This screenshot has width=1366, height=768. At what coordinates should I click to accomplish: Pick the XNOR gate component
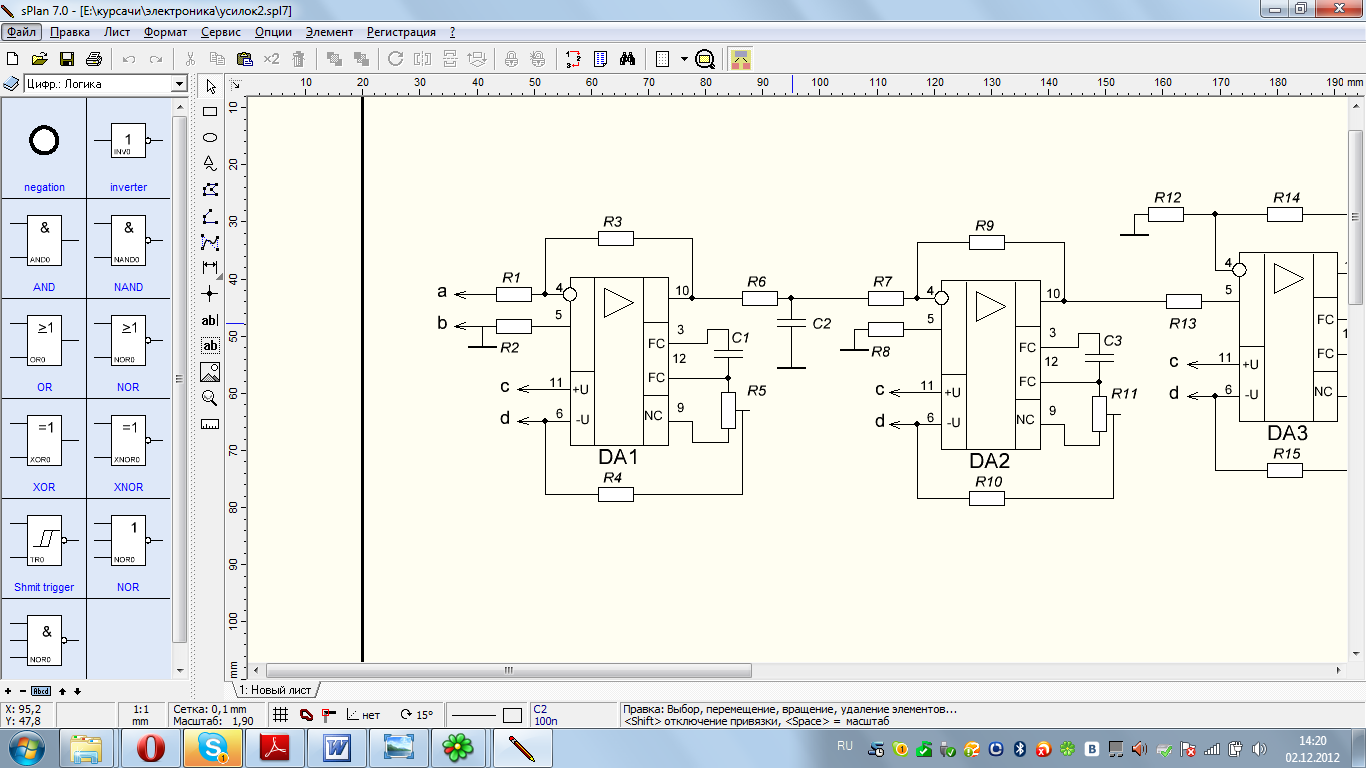[x=128, y=448]
